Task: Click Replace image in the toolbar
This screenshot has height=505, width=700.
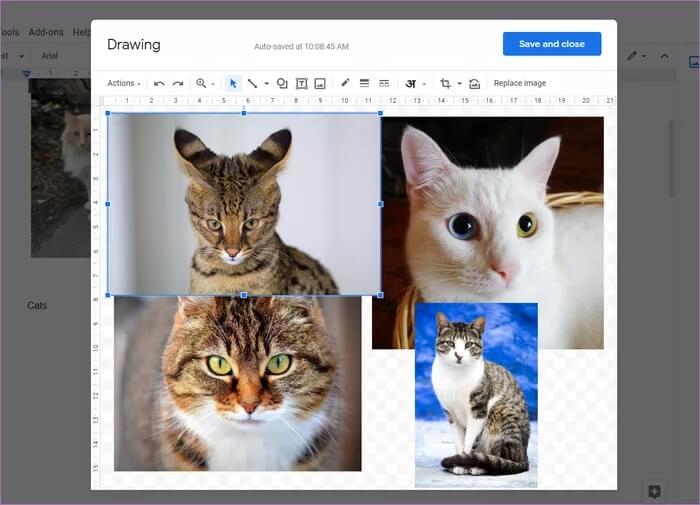Action: tap(520, 83)
